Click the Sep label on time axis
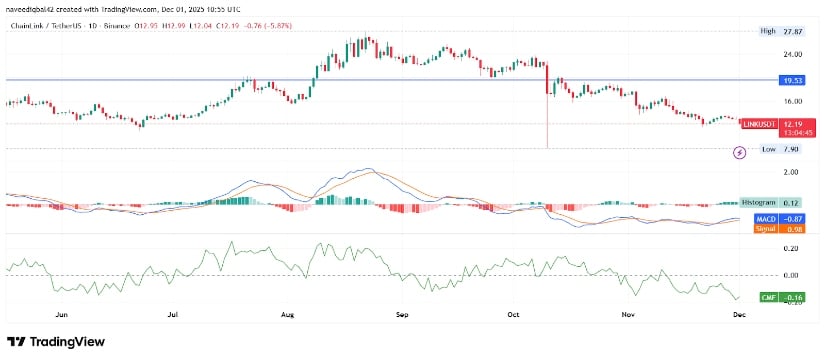This screenshot has width=825, height=360. [x=401, y=315]
